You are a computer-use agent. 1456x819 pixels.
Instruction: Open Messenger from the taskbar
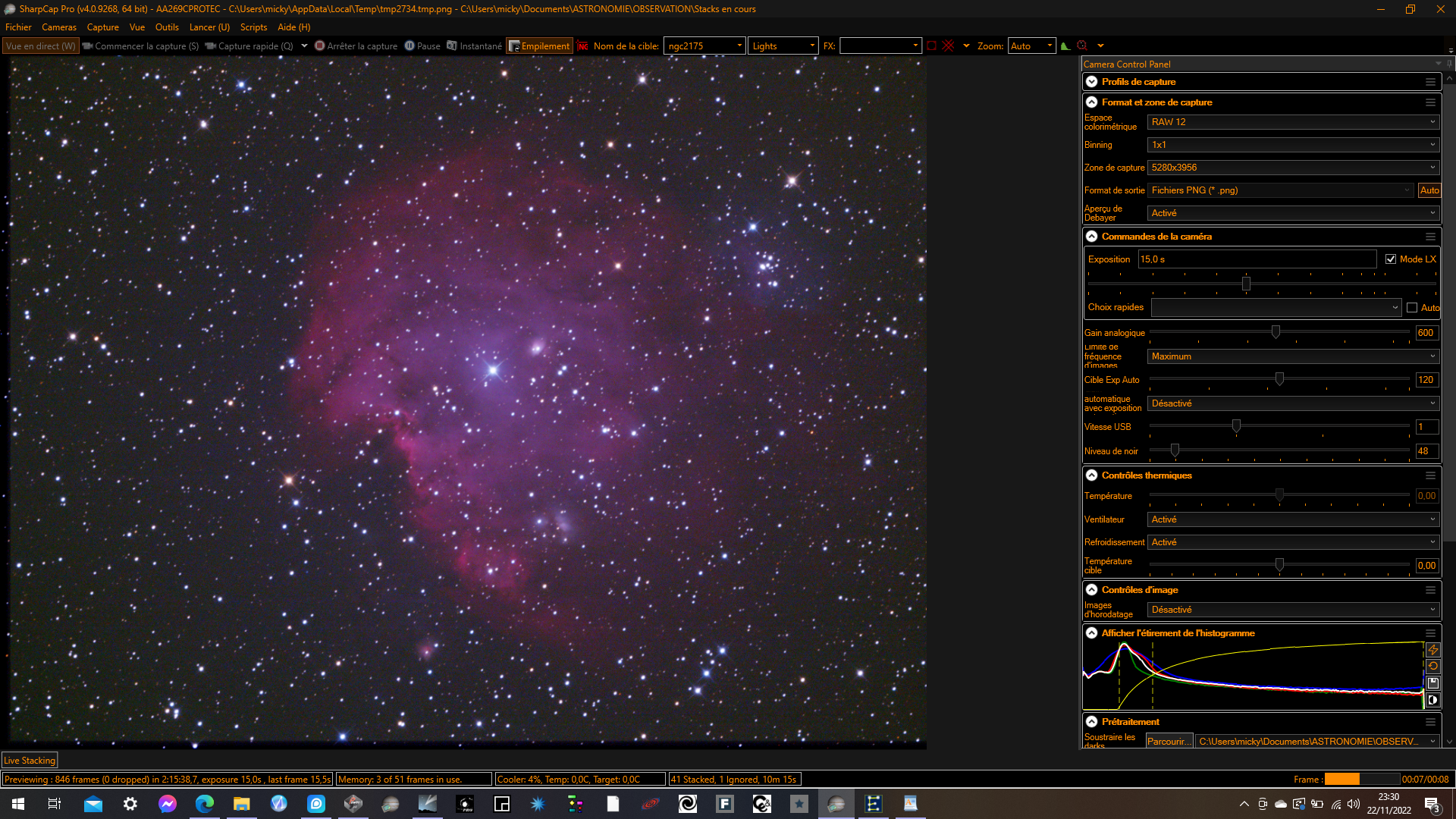168,804
